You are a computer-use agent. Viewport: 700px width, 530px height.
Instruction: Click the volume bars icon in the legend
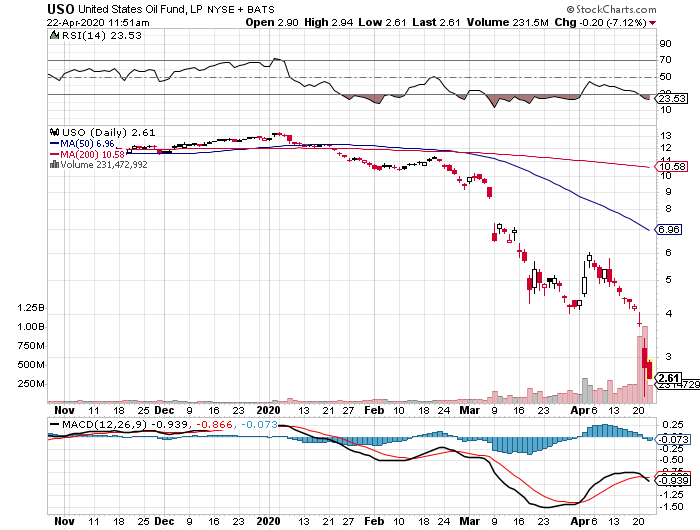click(x=54, y=164)
